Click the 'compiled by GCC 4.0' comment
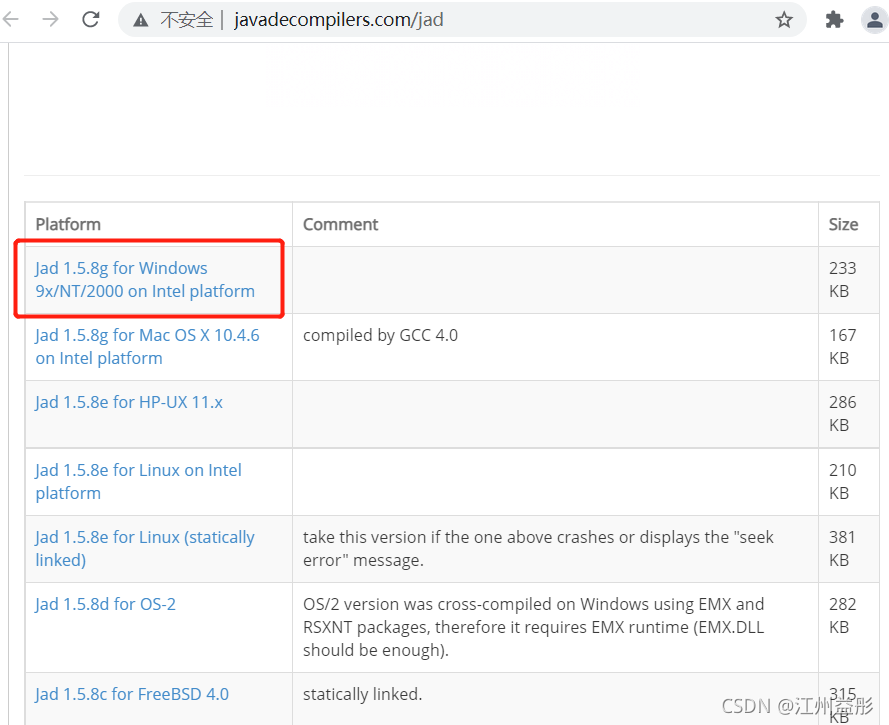The width and height of the screenshot is (889, 725). [x=380, y=335]
